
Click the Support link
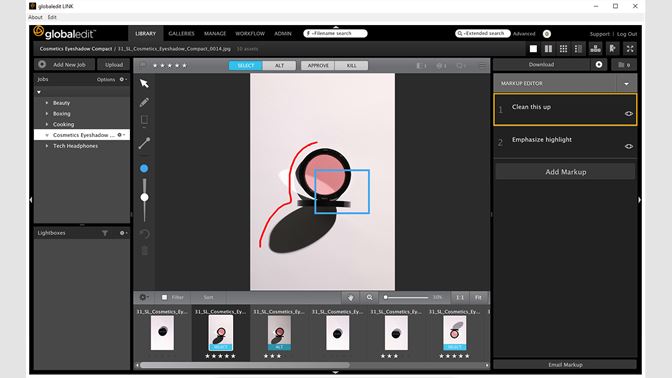point(599,34)
